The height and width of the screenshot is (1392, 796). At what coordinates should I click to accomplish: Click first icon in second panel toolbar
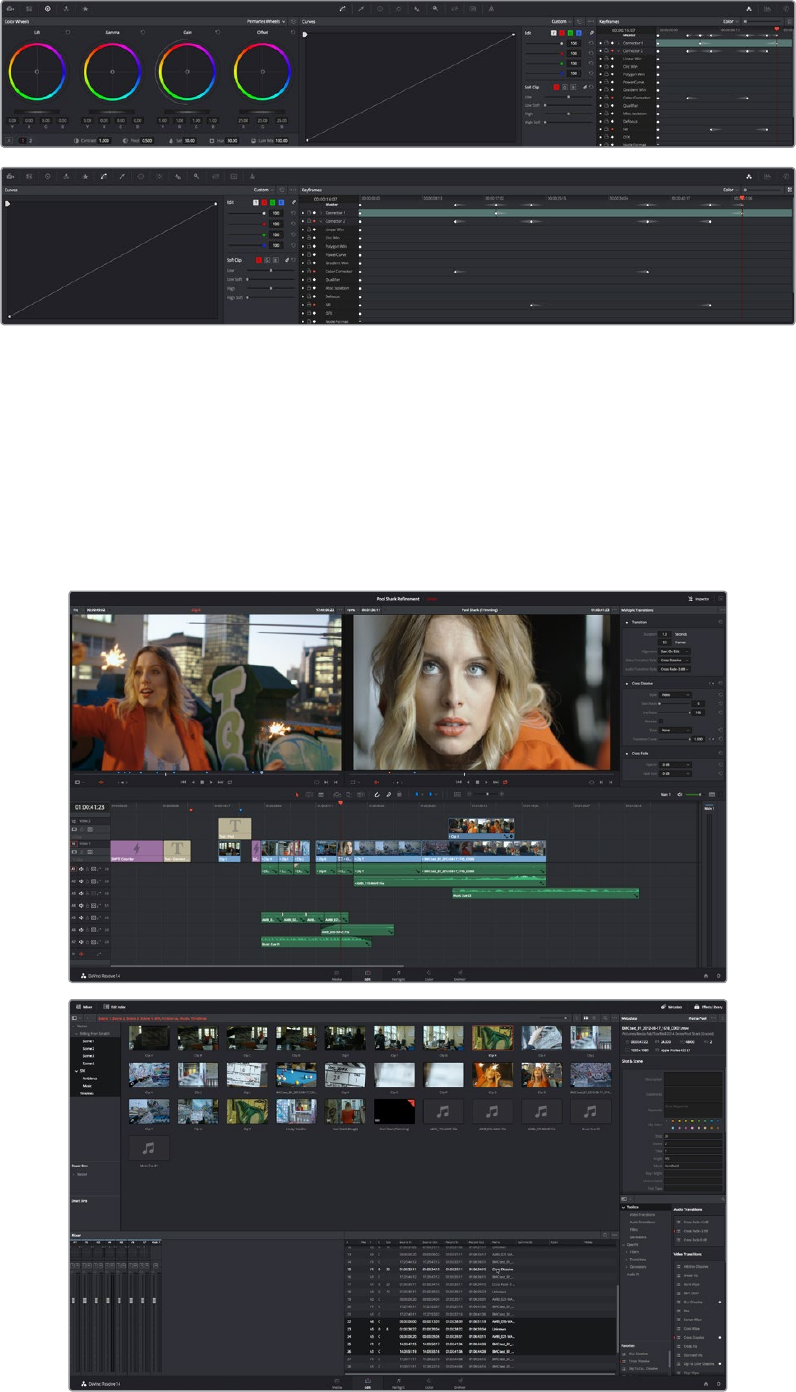pyautogui.click(x=12, y=175)
